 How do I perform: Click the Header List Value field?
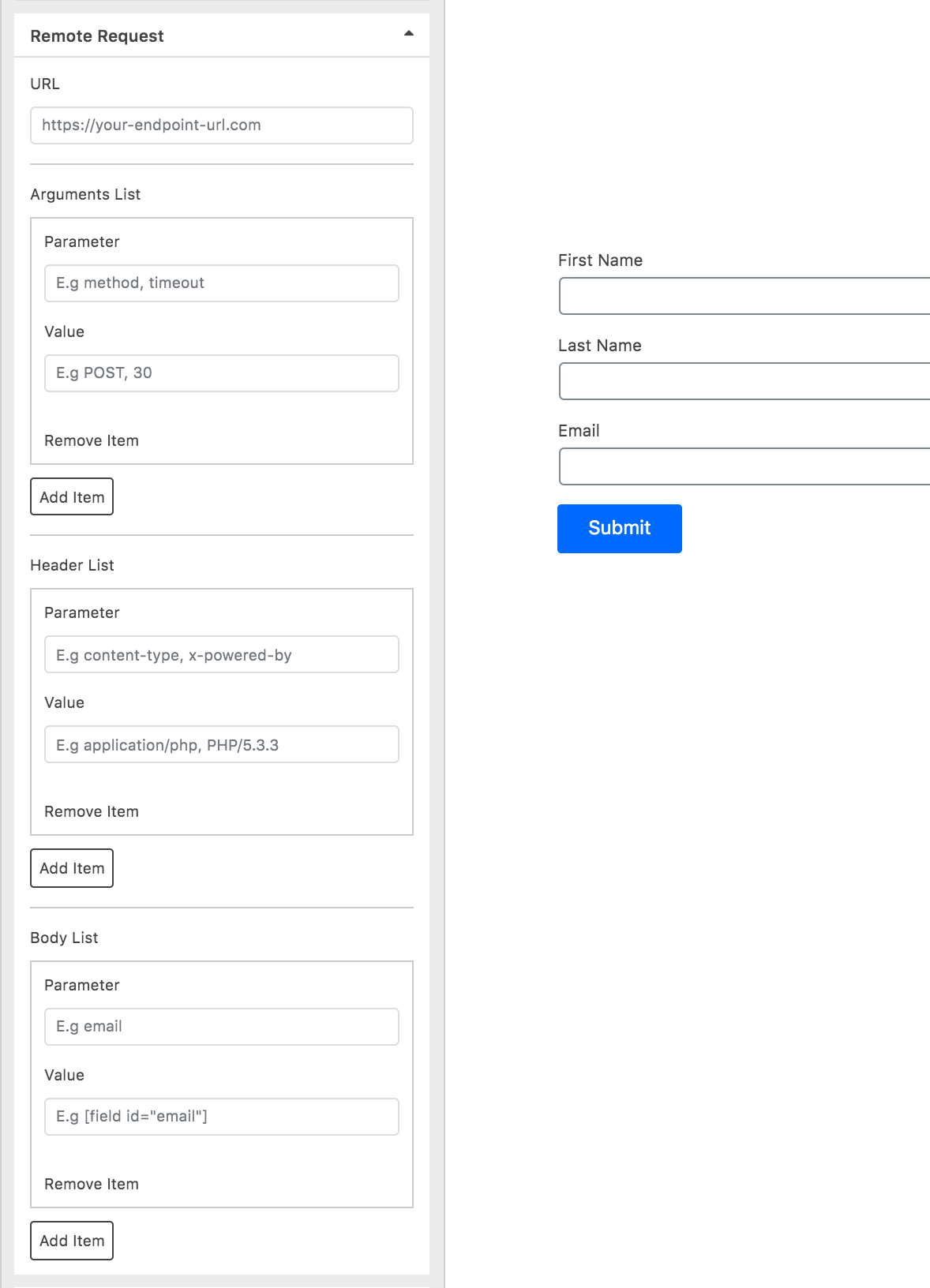click(222, 744)
